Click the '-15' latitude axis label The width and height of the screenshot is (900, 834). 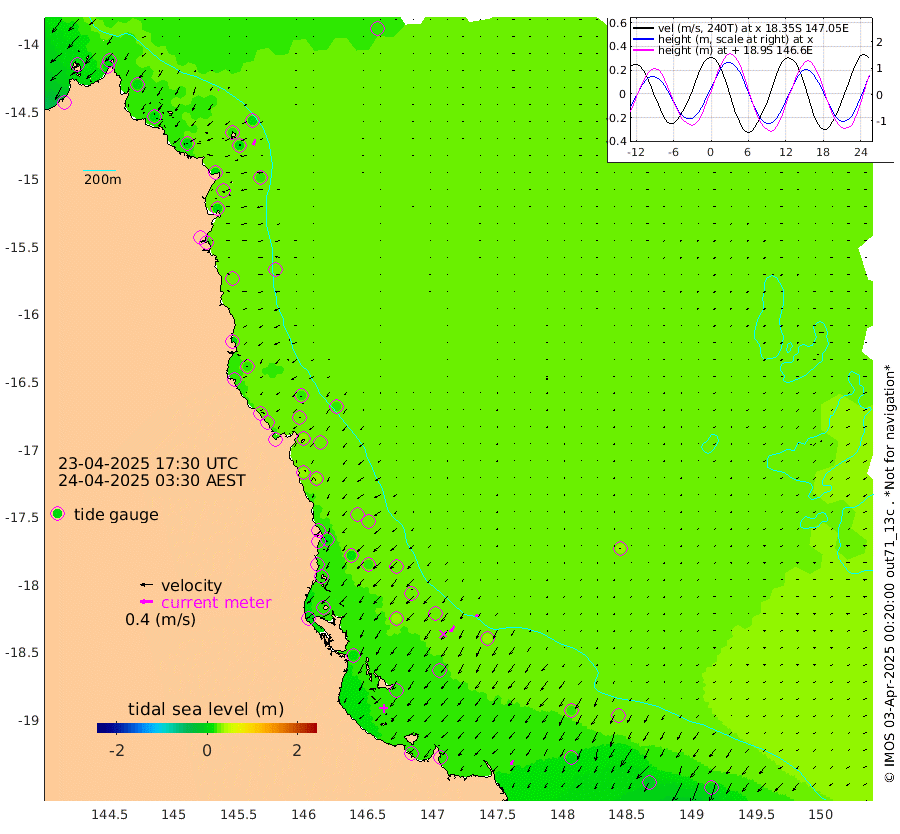pos(28,180)
